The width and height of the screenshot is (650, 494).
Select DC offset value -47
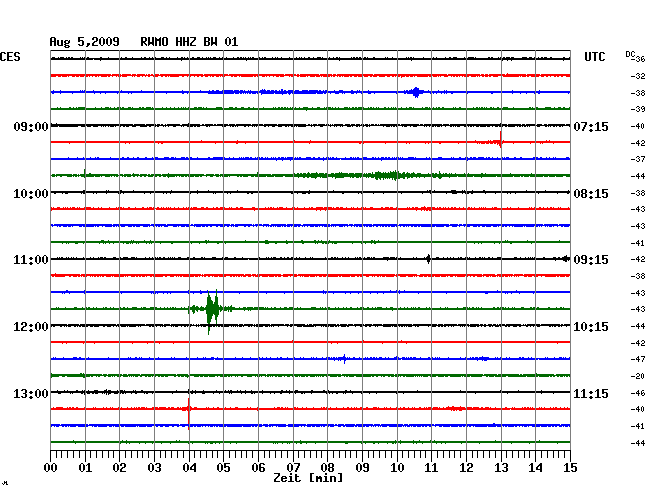[638, 359]
